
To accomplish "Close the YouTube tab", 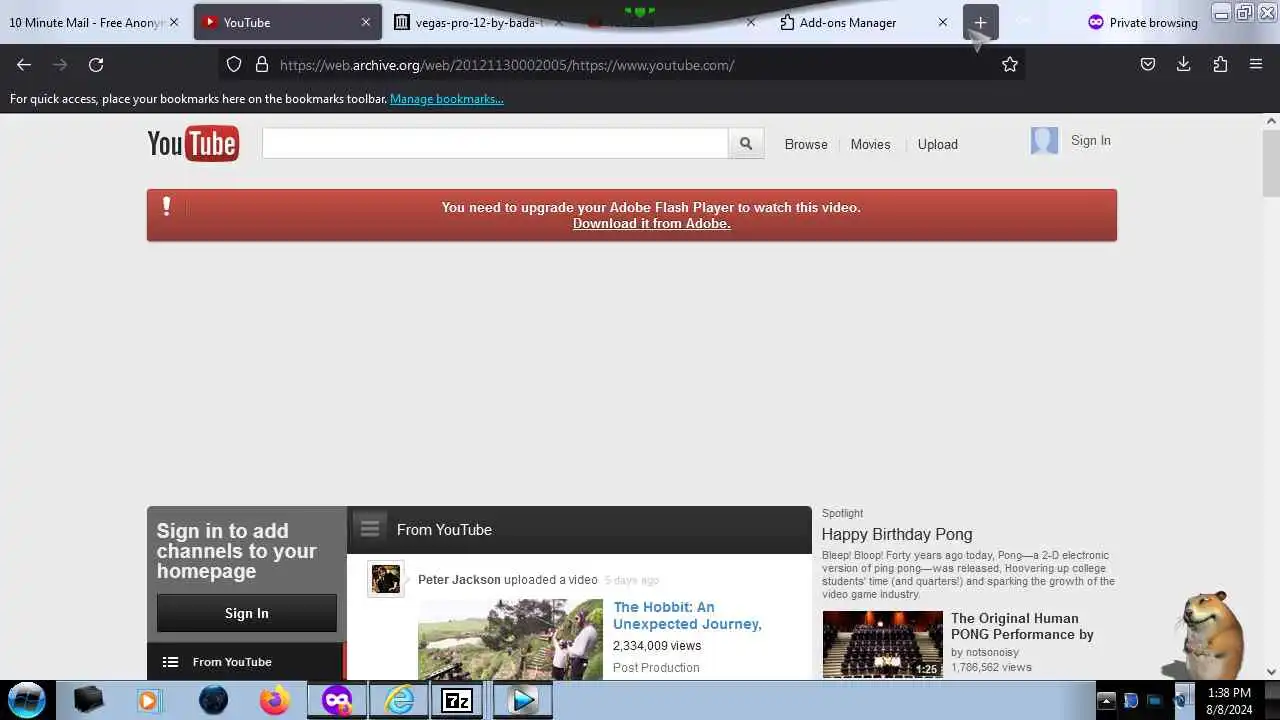I will (365, 22).
